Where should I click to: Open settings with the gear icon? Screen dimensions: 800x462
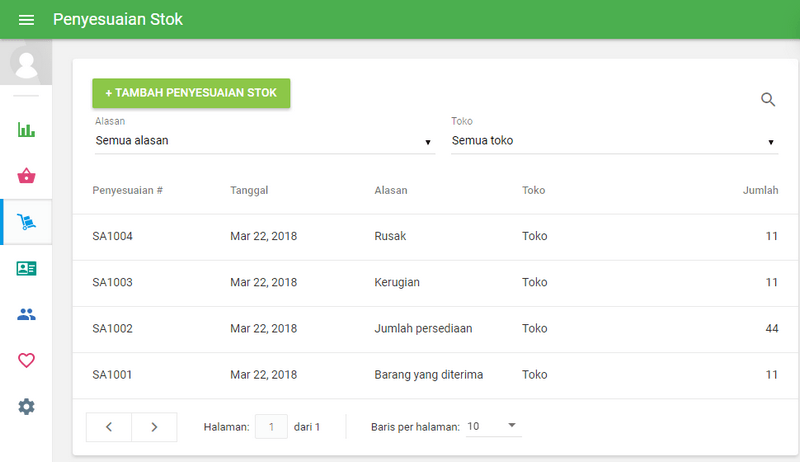tap(26, 406)
